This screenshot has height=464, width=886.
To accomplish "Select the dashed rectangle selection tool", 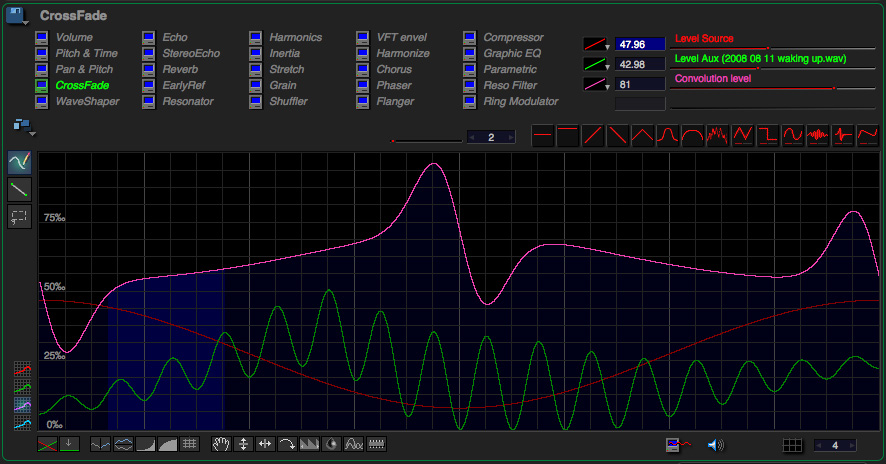I will click(x=19, y=216).
